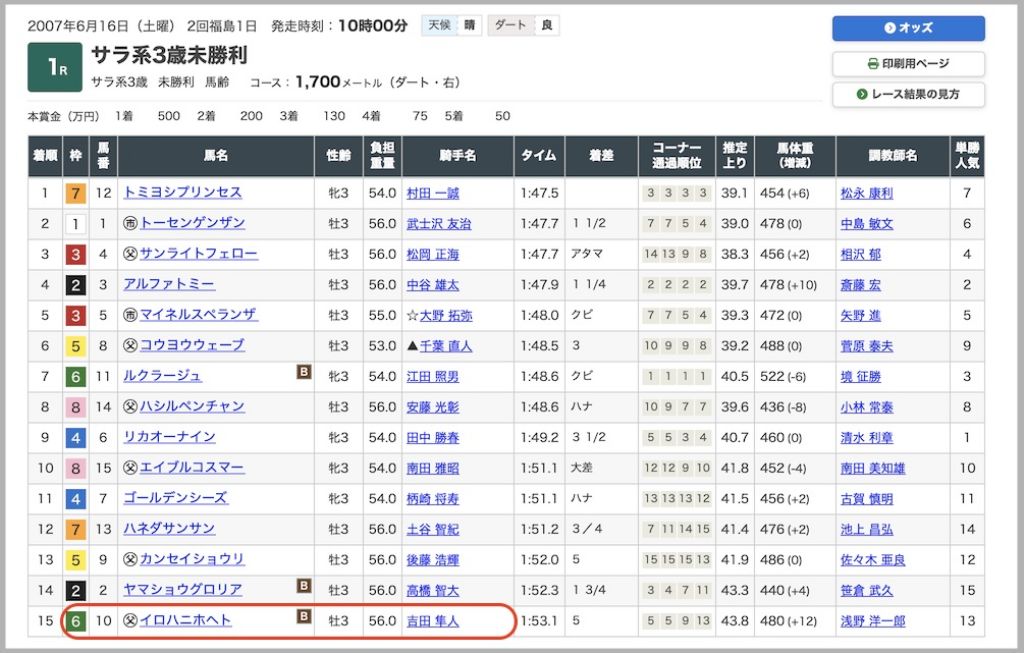This screenshot has width=1024, height=653.
Task: Open jockey 土谷 智紀
Action: pyautogui.click(x=432, y=530)
